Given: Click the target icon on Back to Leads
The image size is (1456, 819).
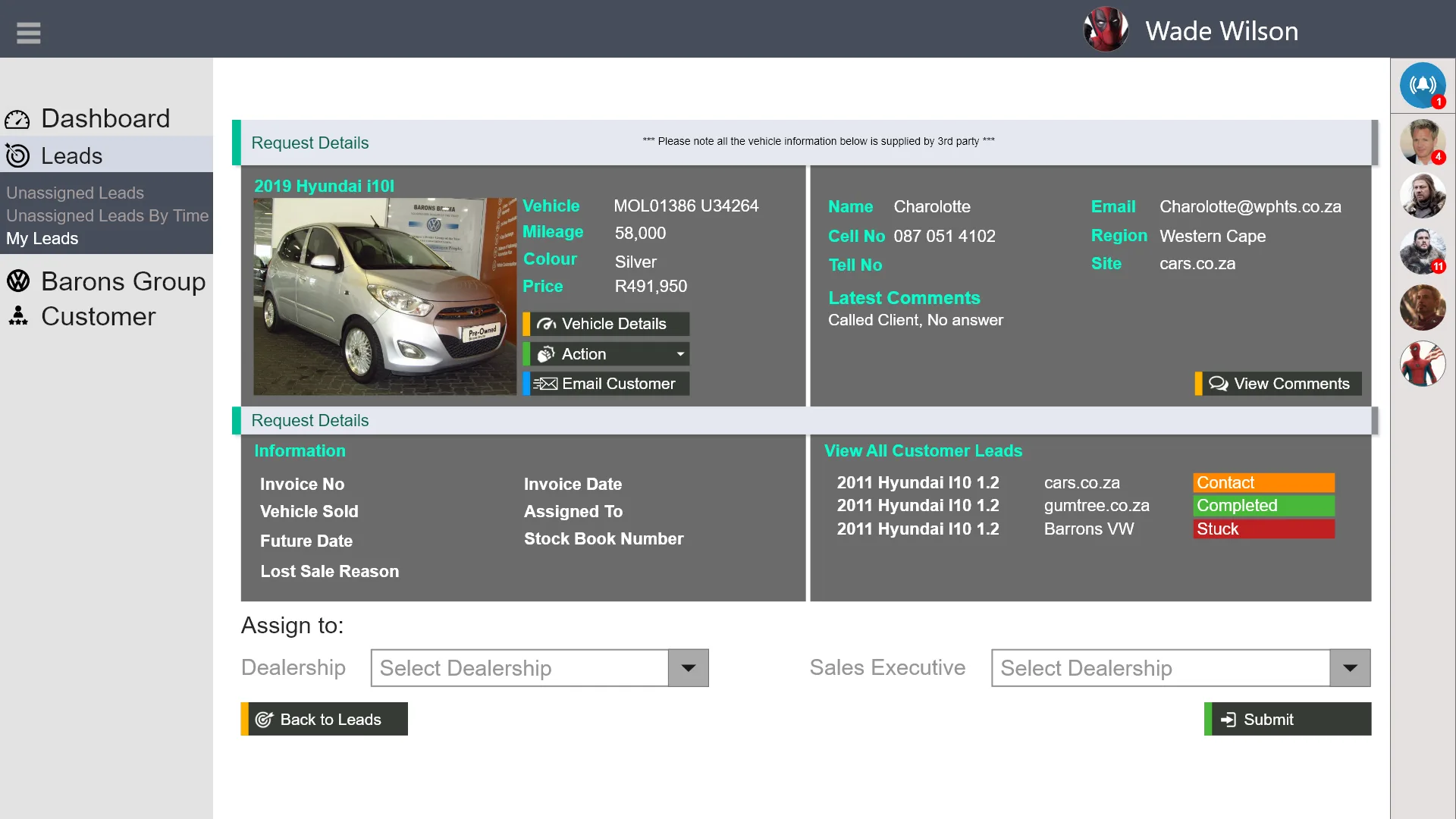Looking at the screenshot, I should pos(264,720).
